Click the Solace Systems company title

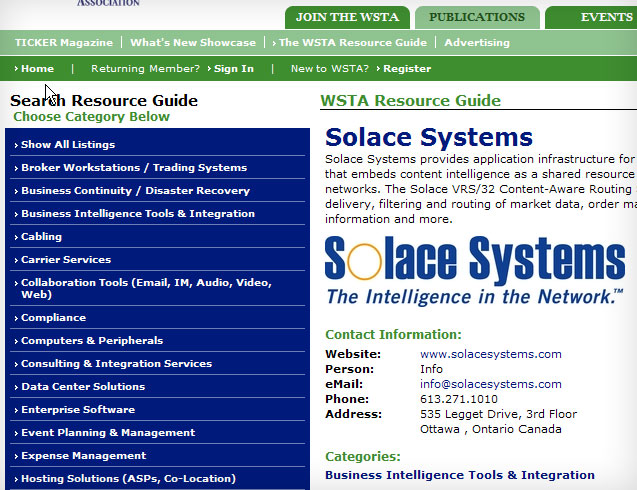(x=429, y=137)
